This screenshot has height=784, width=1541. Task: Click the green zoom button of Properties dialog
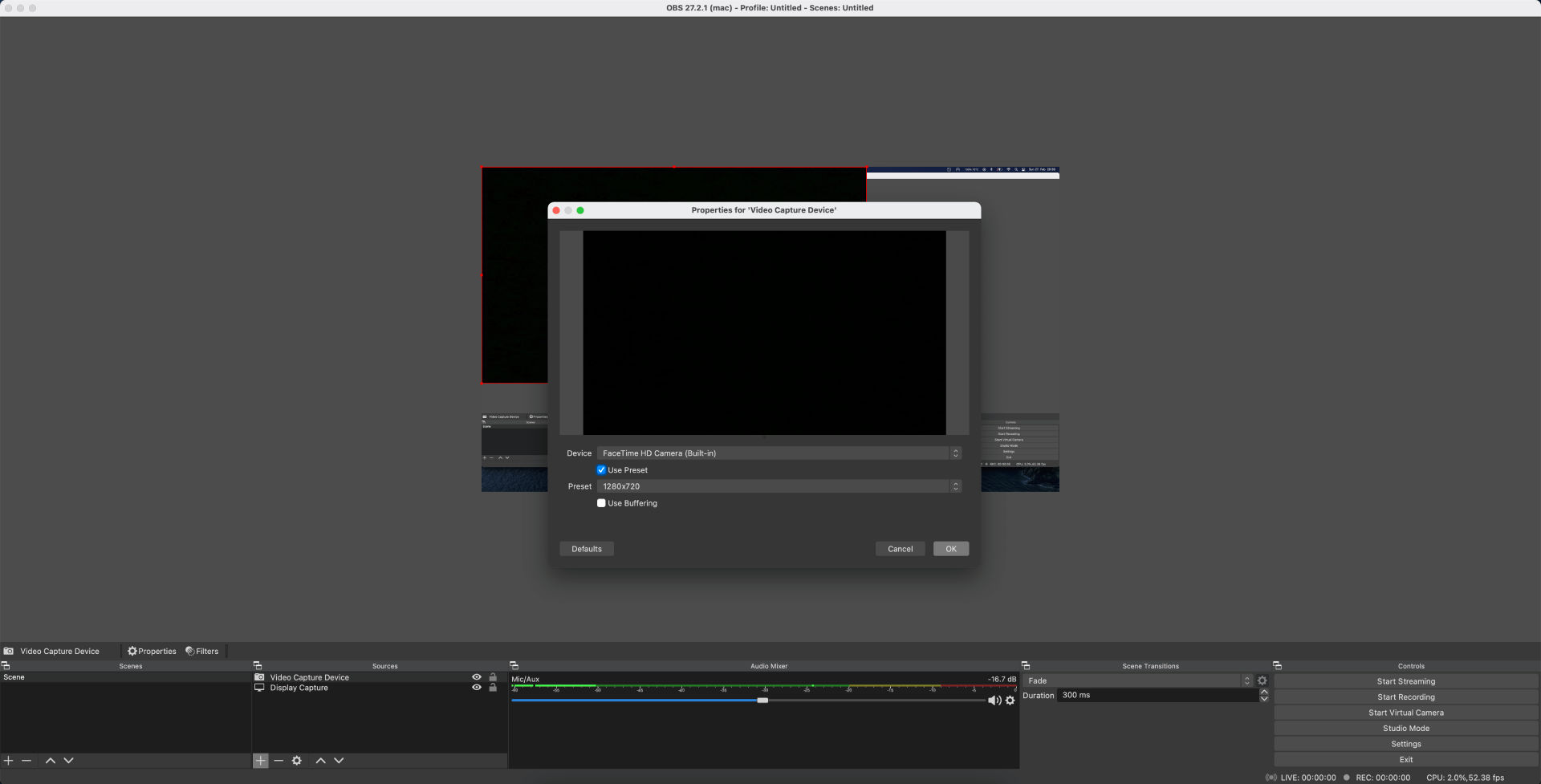coord(580,210)
